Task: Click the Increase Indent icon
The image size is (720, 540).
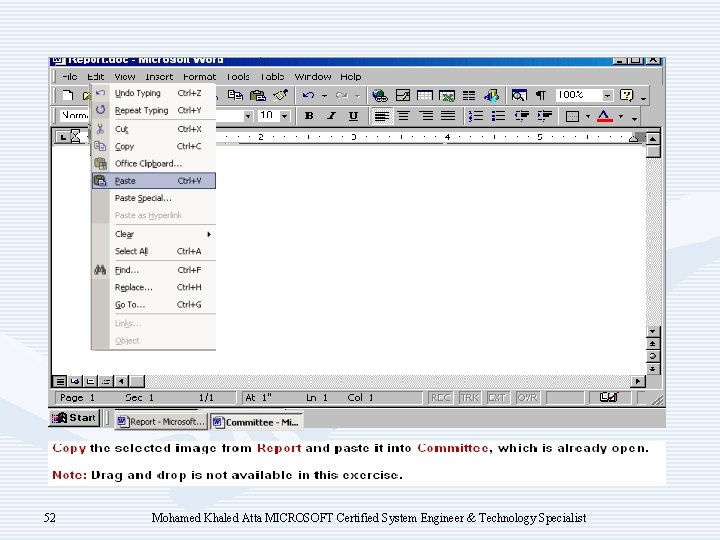Action: tap(545, 116)
